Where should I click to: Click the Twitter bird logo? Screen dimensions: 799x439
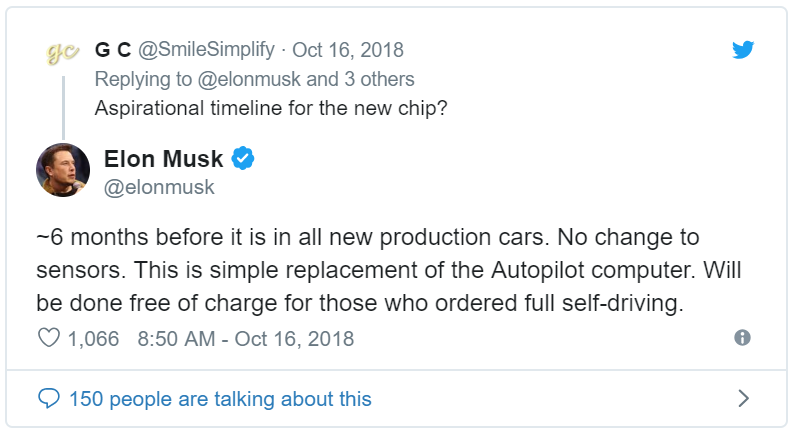(741, 51)
